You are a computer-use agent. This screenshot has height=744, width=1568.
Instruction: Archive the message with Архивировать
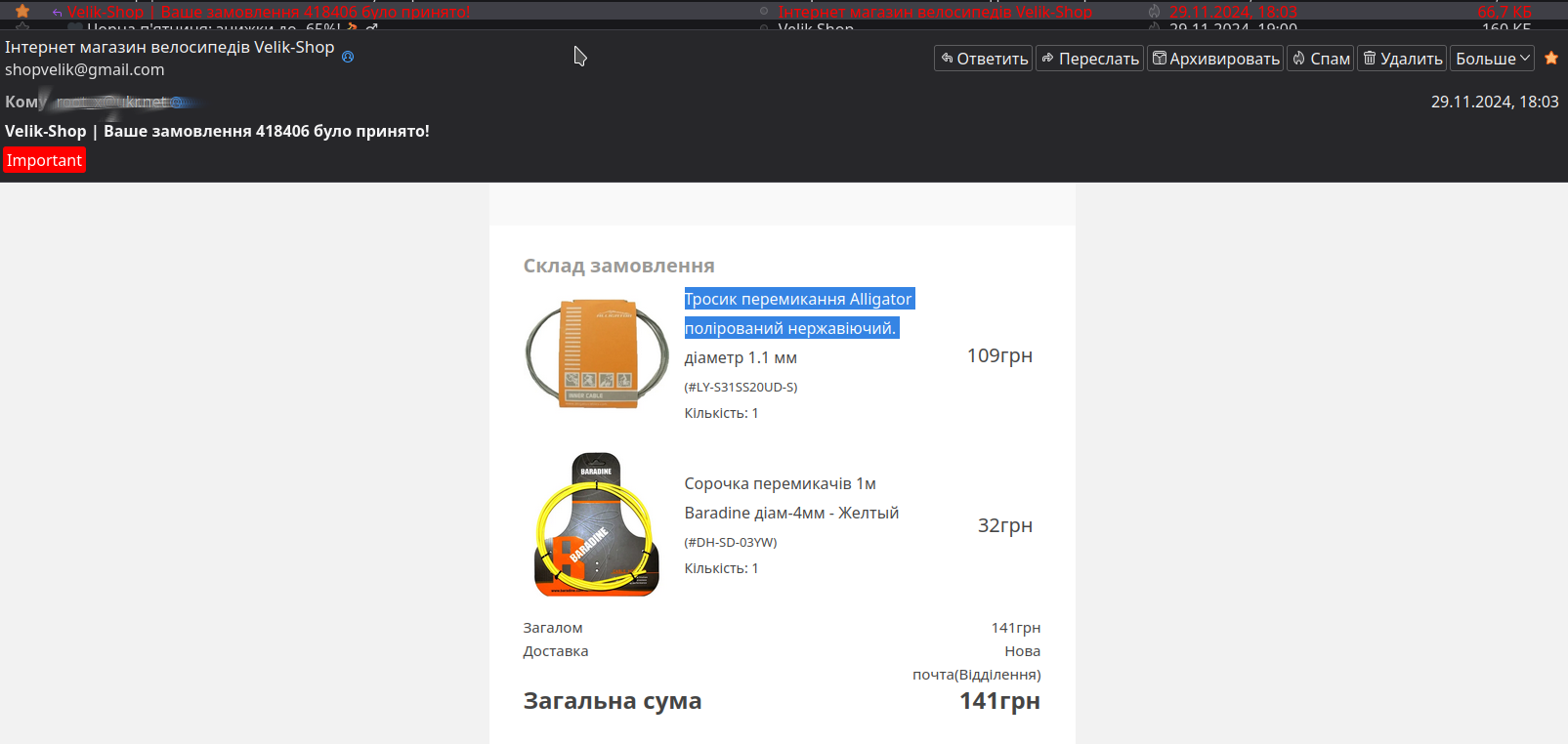pyautogui.click(x=1214, y=59)
